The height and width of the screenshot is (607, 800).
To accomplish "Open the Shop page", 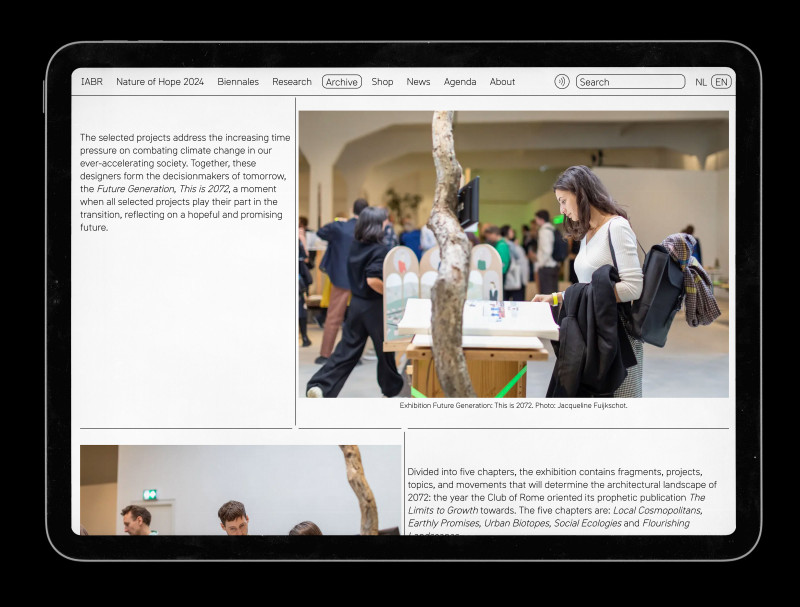I will pos(382,82).
